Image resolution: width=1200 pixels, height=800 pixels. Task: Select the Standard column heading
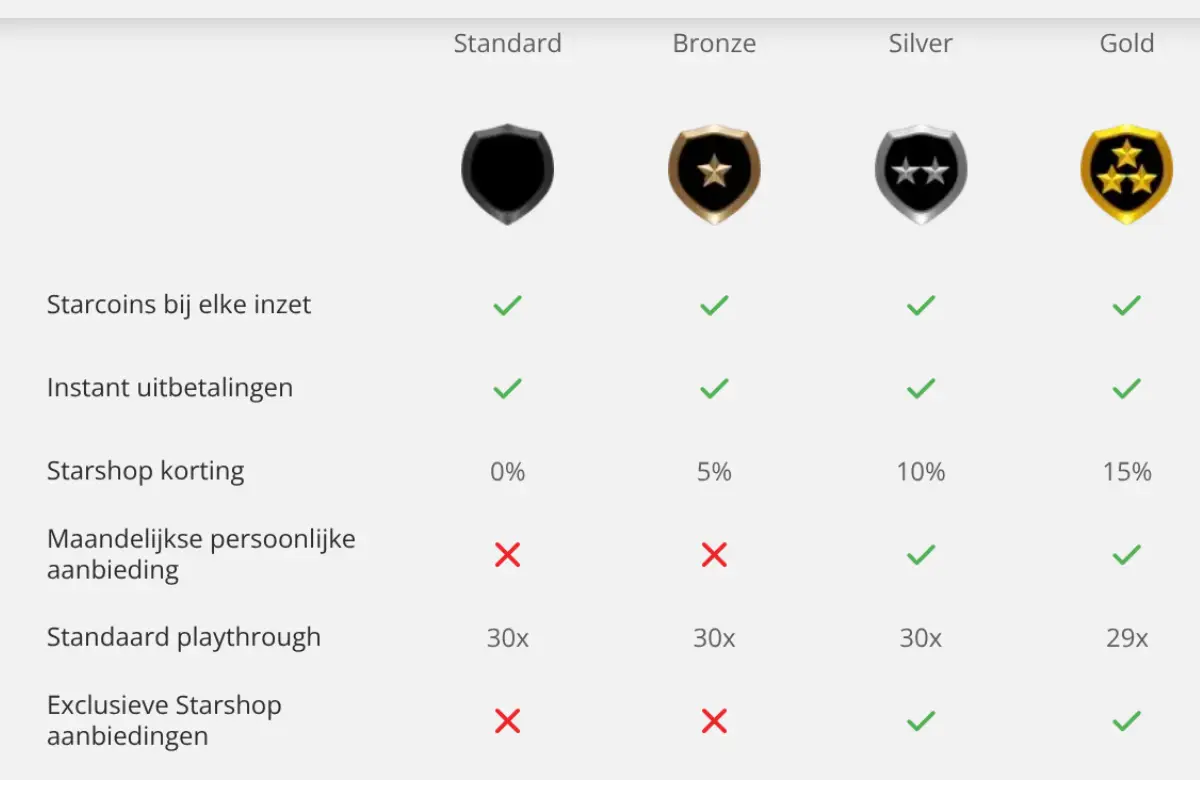pos(507,44)
